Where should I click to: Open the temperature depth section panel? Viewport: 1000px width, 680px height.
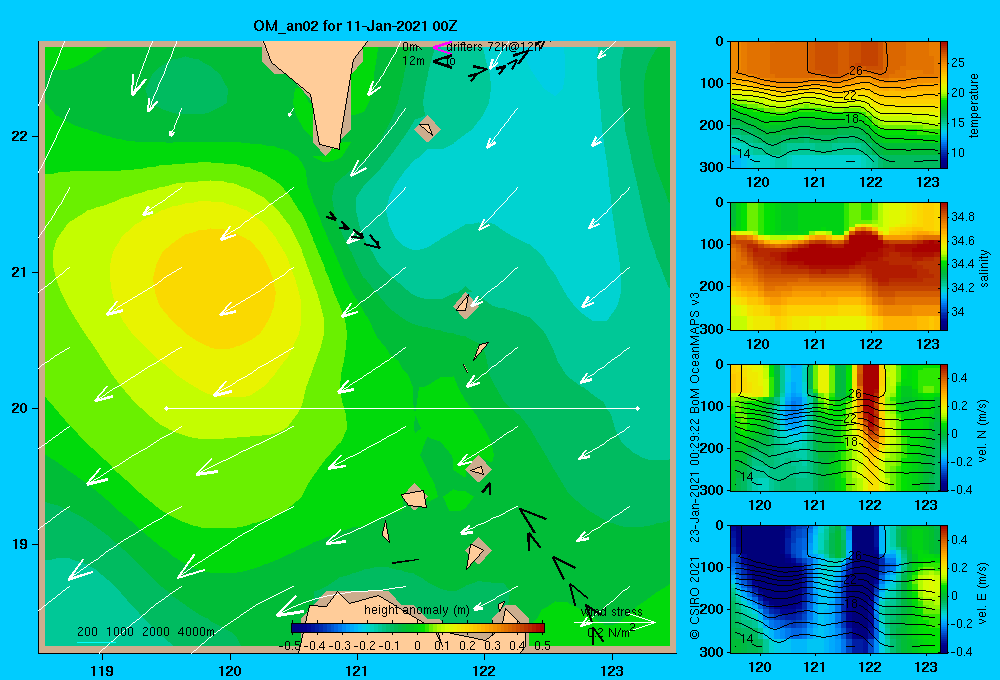tap(833, 105)
